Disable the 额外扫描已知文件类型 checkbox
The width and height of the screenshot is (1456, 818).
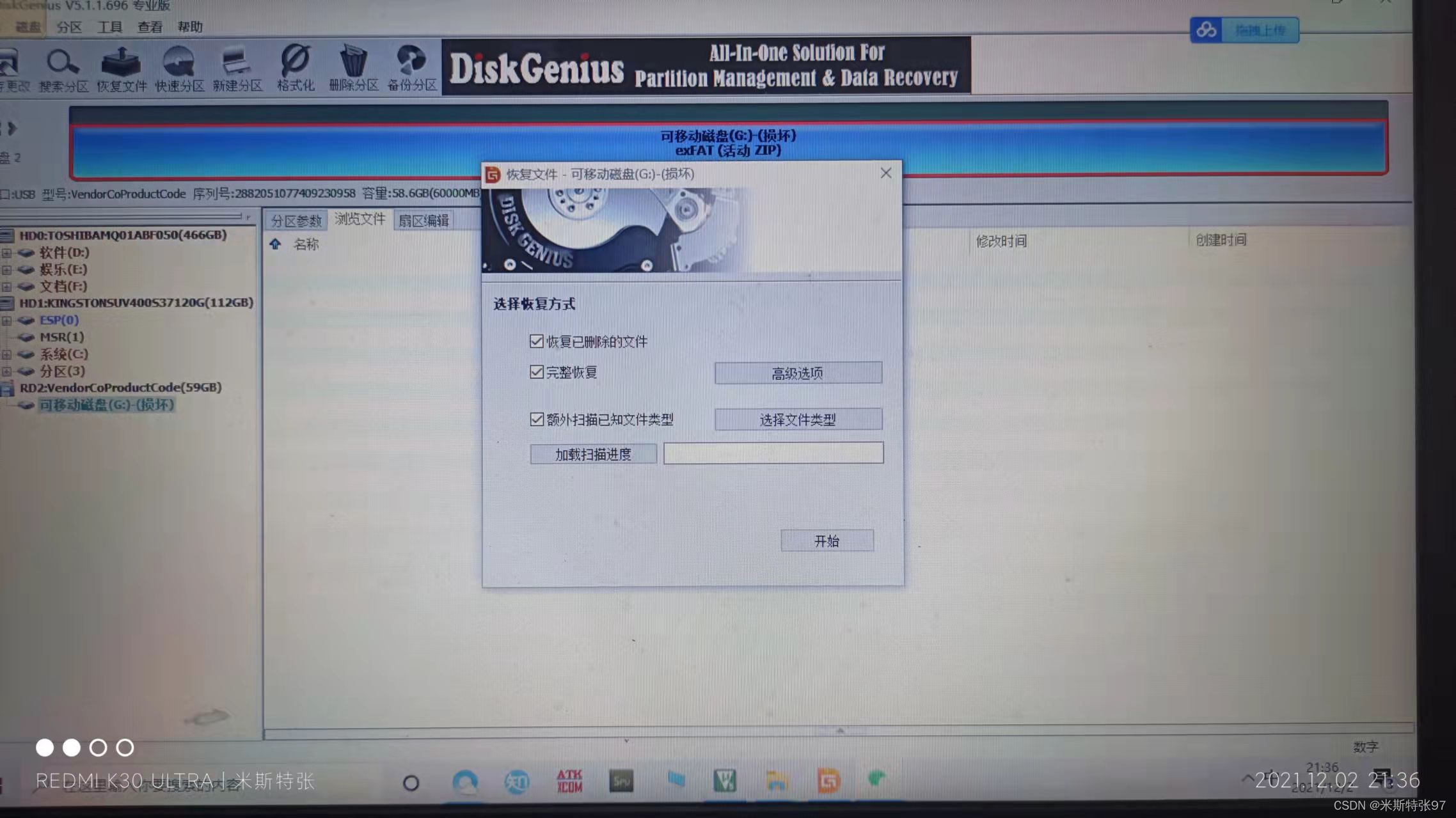coord(537,420)
